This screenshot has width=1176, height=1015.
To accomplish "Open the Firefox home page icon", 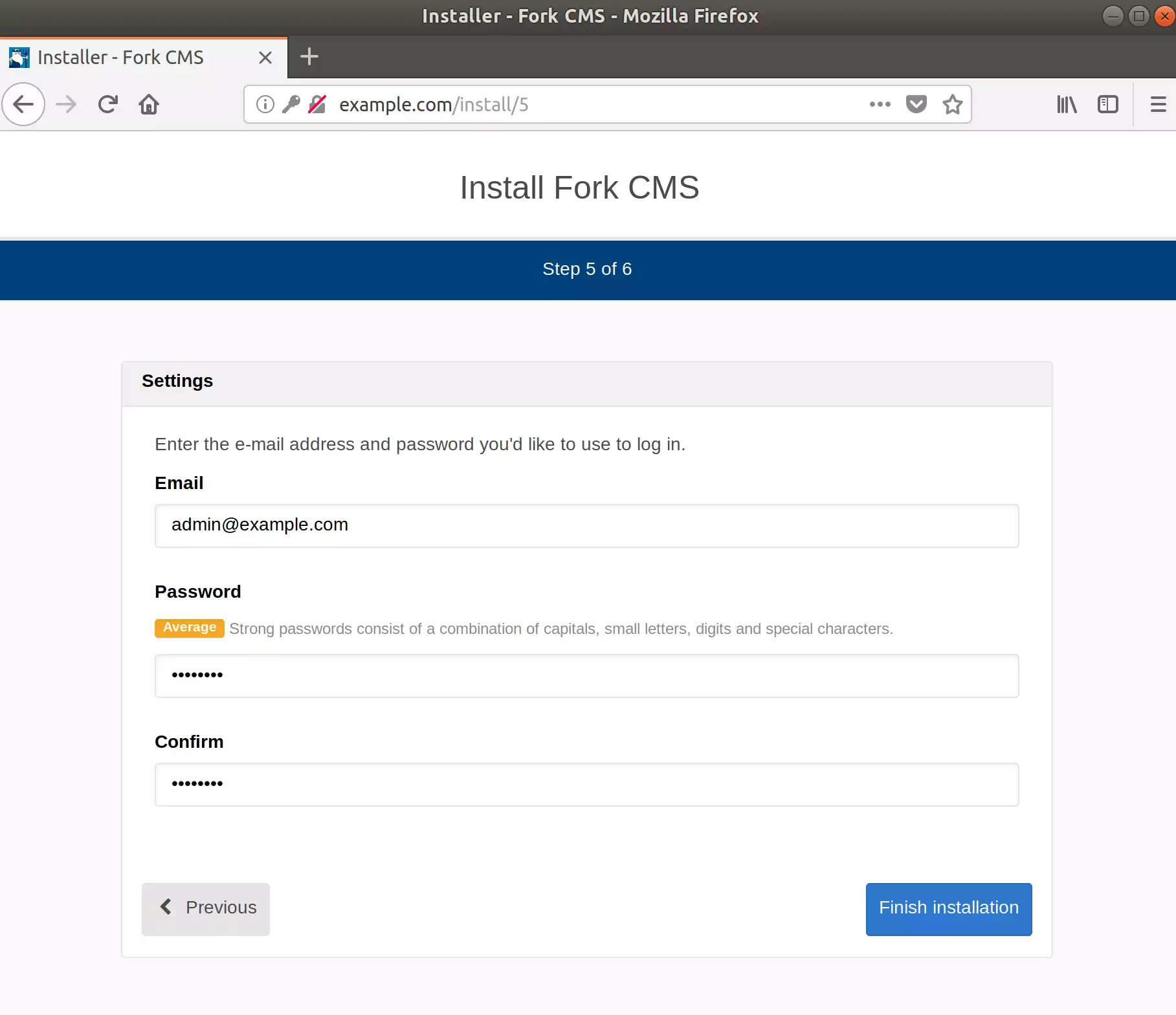I will [149, 104].
